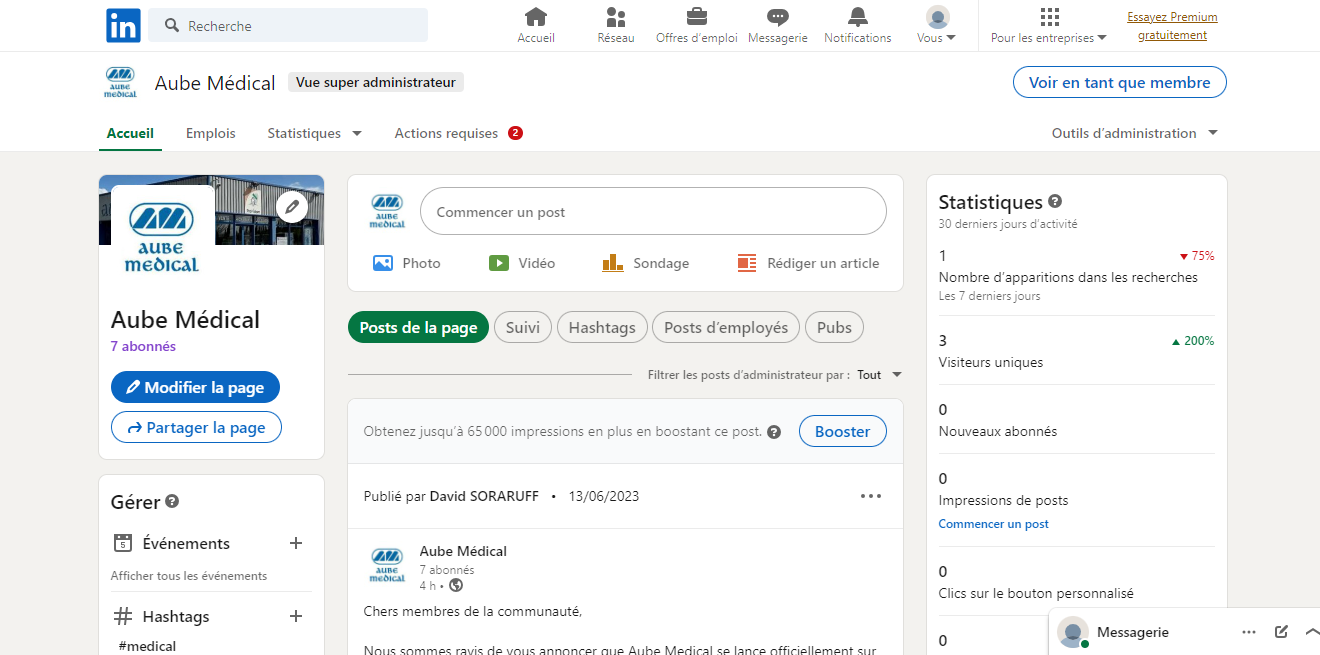This screenshot has height=655, width=1320.
Task: Expand the Messagerie overlay with chevron
Action: point(1311,632)
